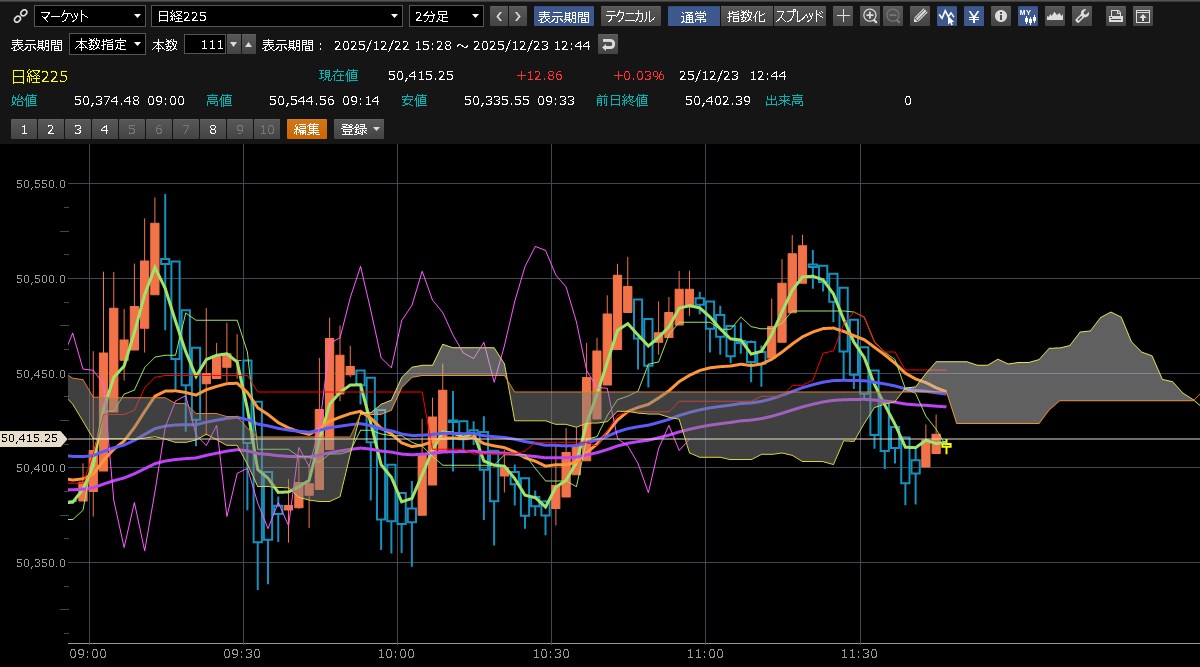Click the yen currency icon
Image resolution: width=1200 pixels, height=667 pixels.
[972, 16]
